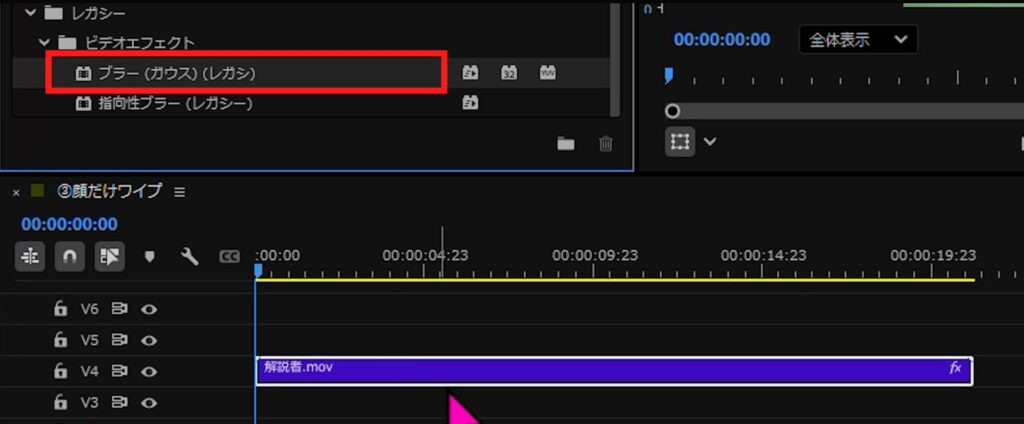
Task: Select the 解説者.mov clip on V4
Action: tap(600, 371)
